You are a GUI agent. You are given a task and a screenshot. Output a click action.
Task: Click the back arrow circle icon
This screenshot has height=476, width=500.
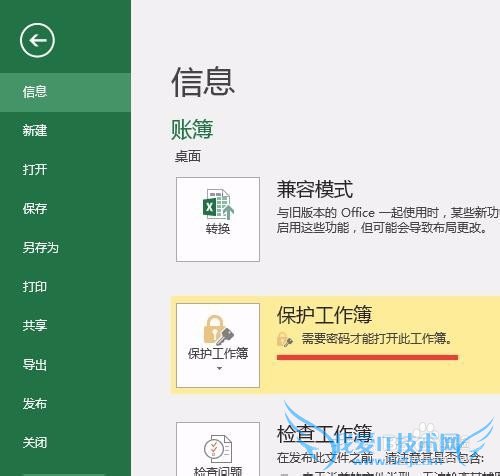tap(37, 41)
